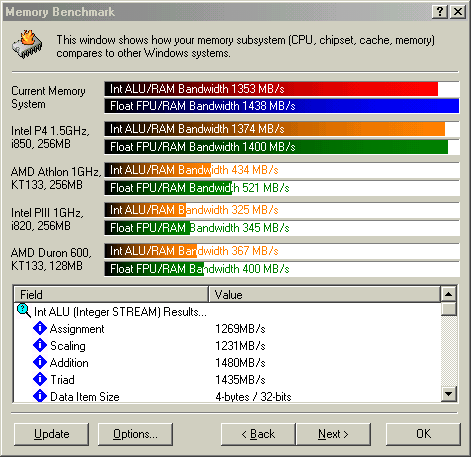Click the AMD Athlon 1GHz, KT133 label
This screenshot has width=471, height=457.
tap(56, 178)
